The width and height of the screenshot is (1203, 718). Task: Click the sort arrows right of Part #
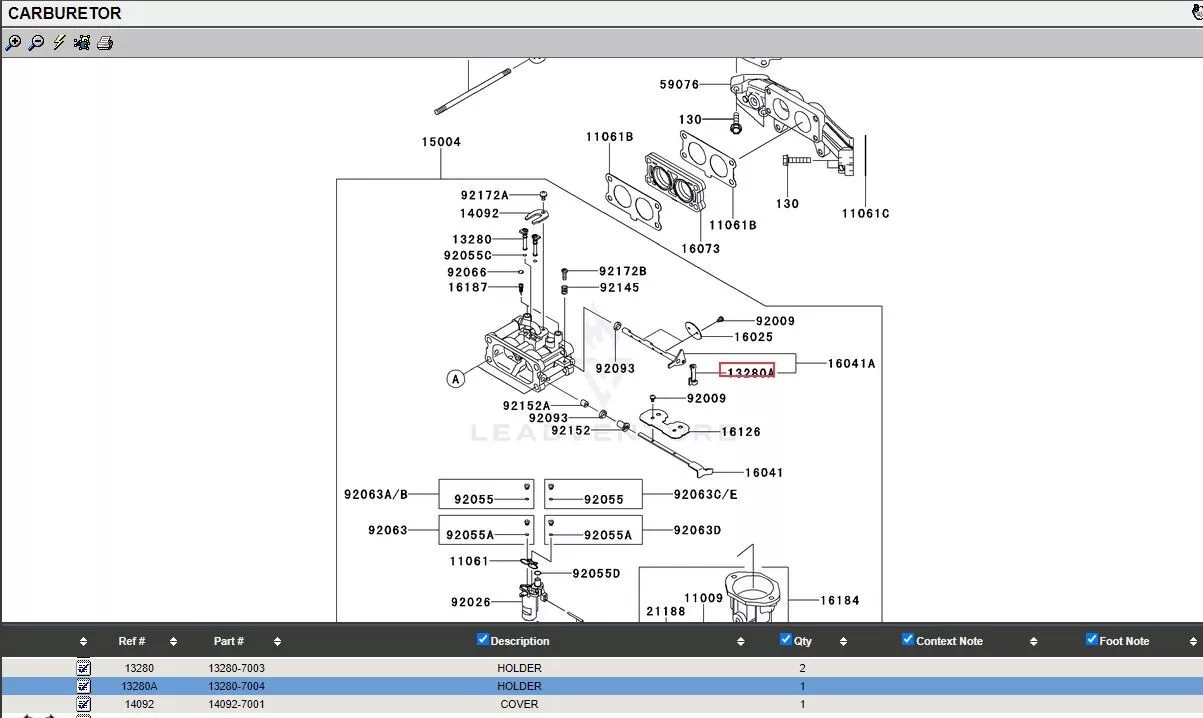coord(277,642)
